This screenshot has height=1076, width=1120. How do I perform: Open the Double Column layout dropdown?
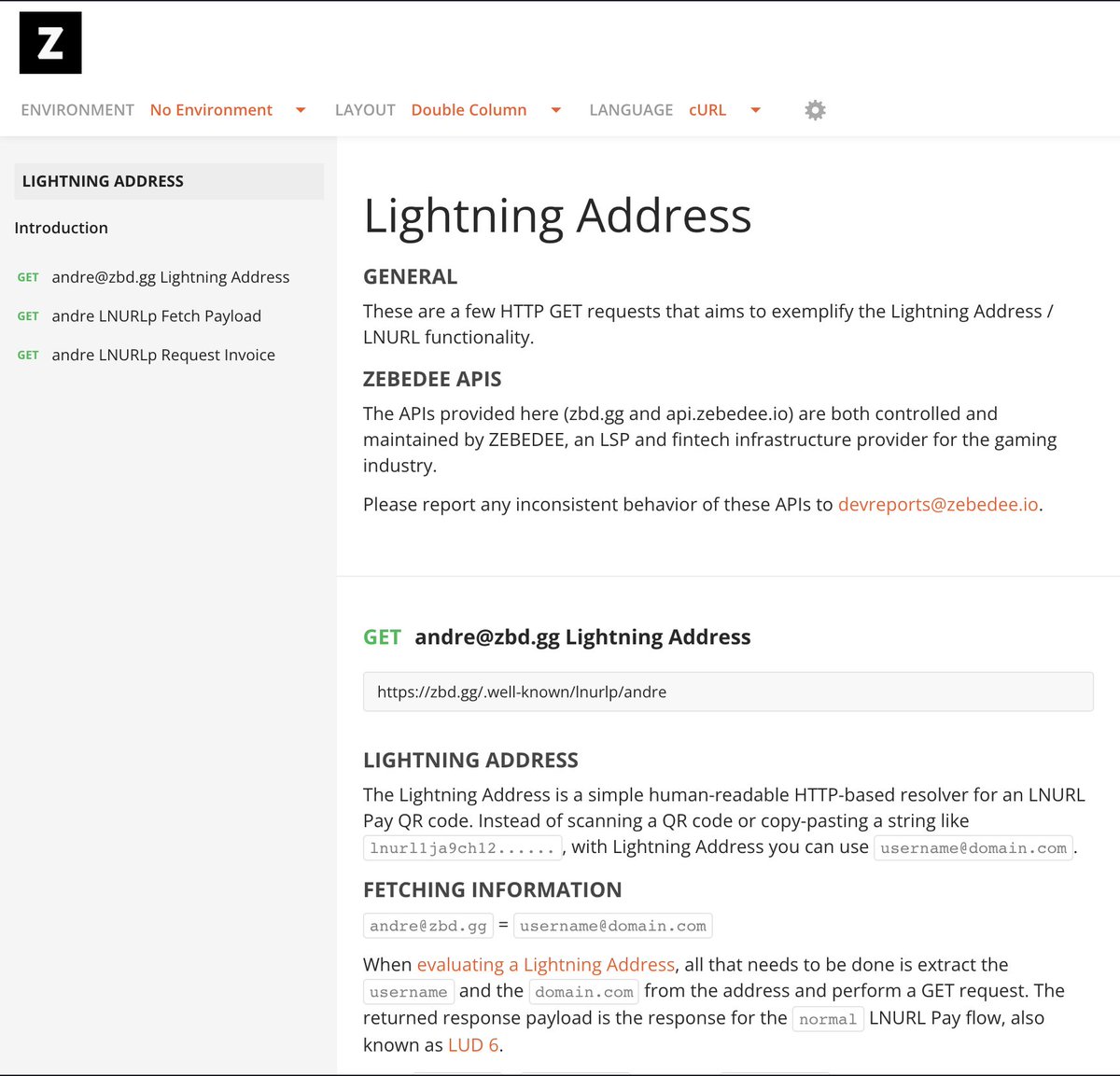(x=486, y=110)
